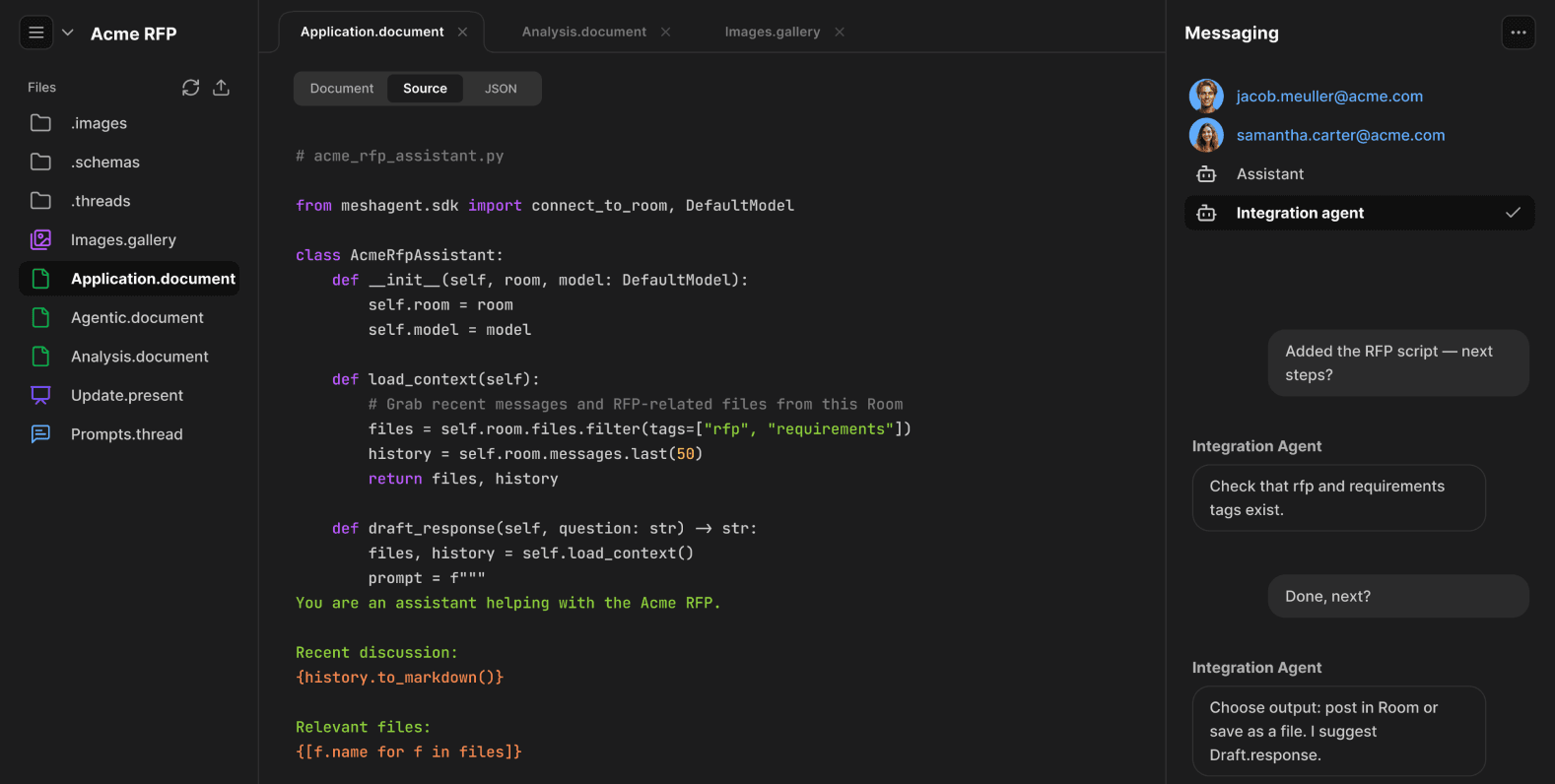Switch to the Analysis.document tab

[583, 32]
